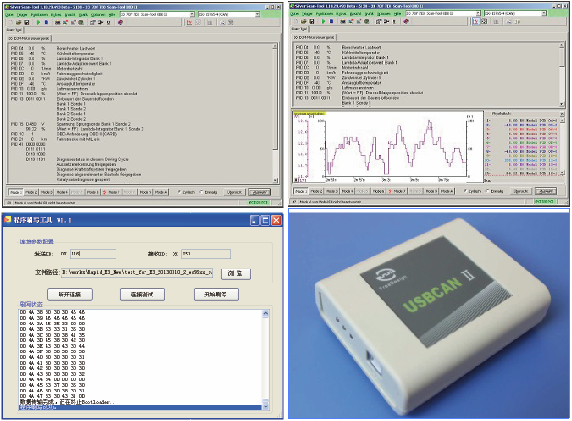Click the send ID input field in the flash tool
Viewport: 572px width, 421px height.
(93, 254)
